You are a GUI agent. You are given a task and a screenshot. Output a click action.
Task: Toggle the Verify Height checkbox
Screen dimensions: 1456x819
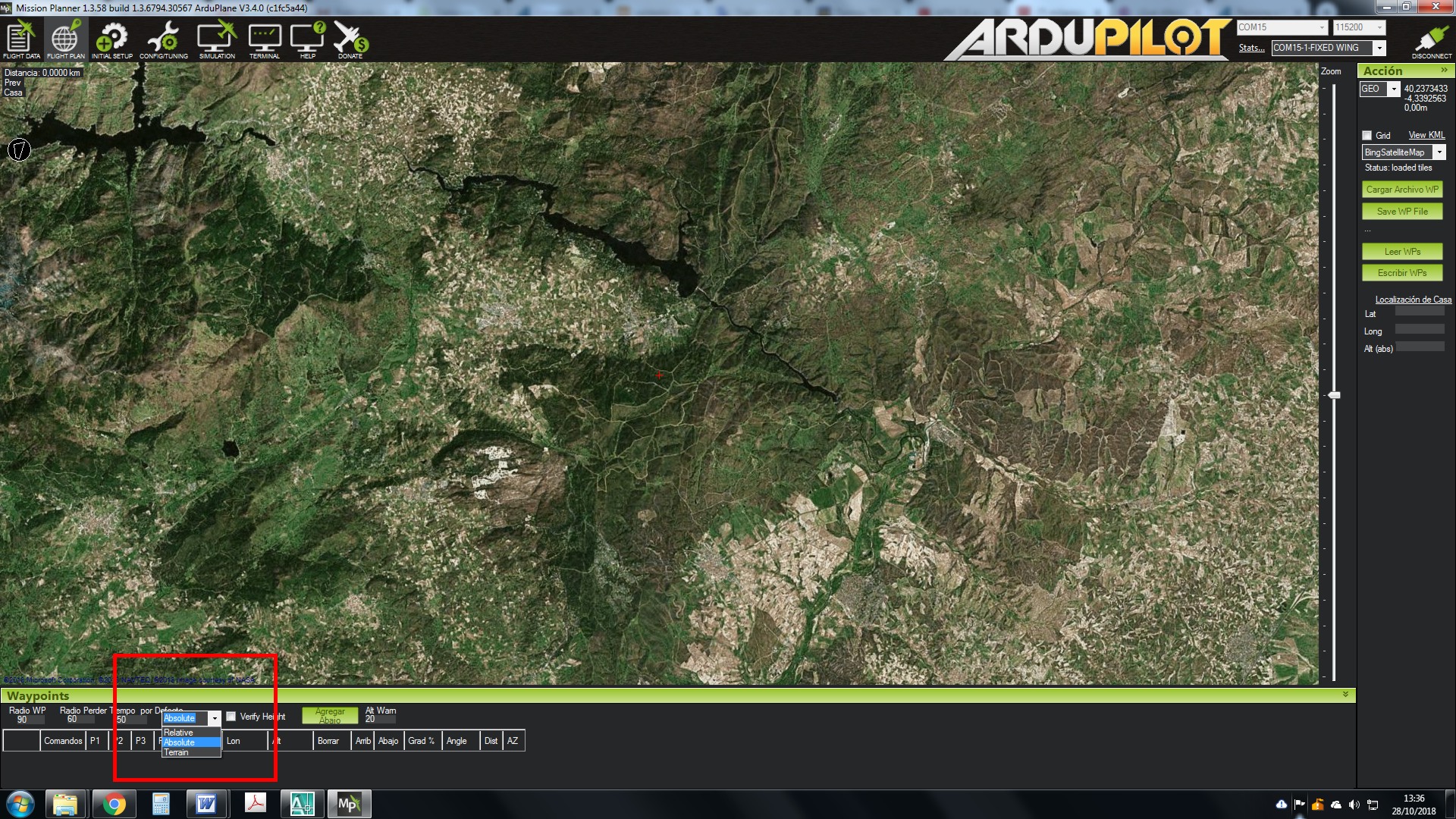tap(231, 717)
